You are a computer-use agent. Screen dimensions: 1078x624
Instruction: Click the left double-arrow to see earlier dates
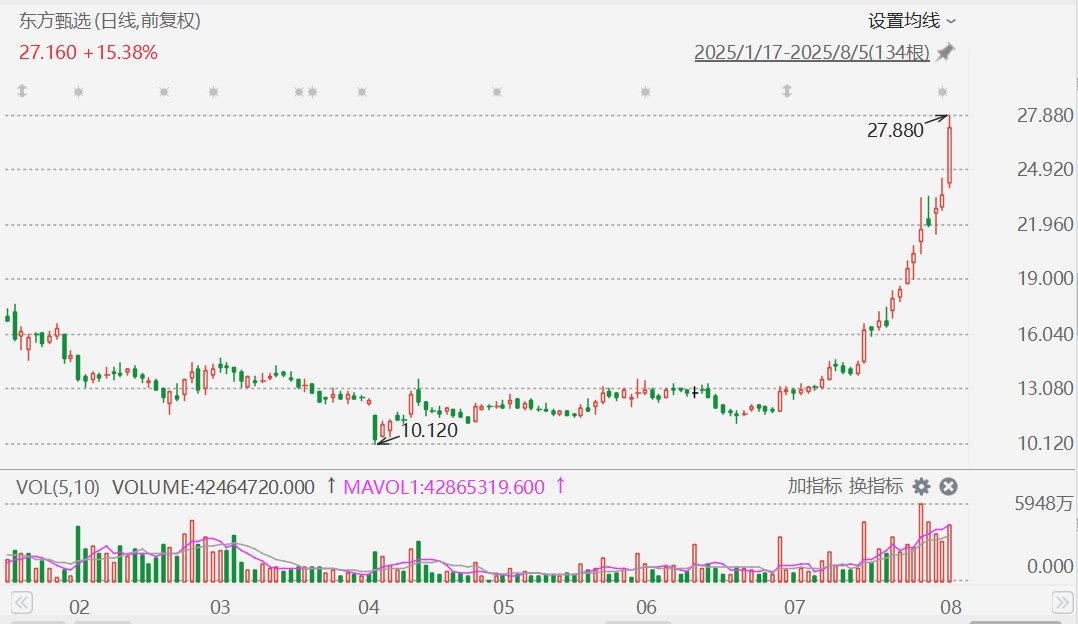21,603
